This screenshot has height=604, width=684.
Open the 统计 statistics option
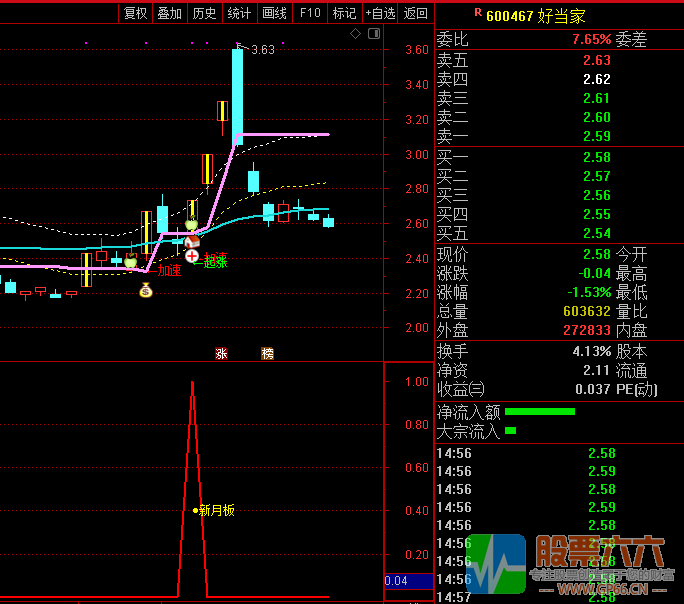[x=239, y=13]
